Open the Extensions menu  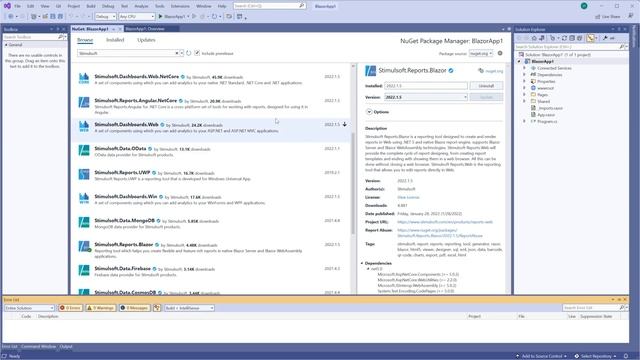tap(180, 6)
